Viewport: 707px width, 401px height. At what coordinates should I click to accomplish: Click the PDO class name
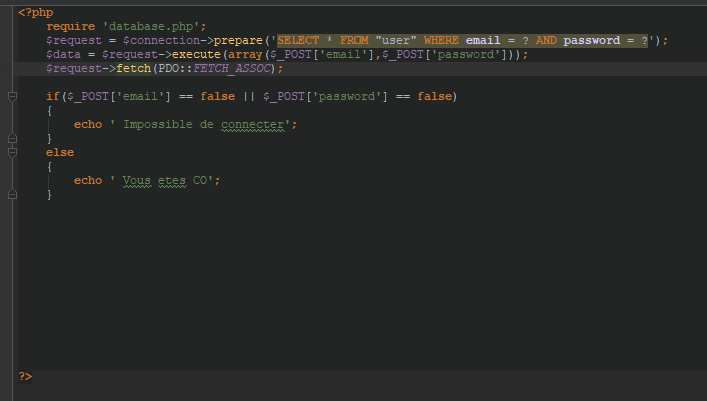(169, 69)
